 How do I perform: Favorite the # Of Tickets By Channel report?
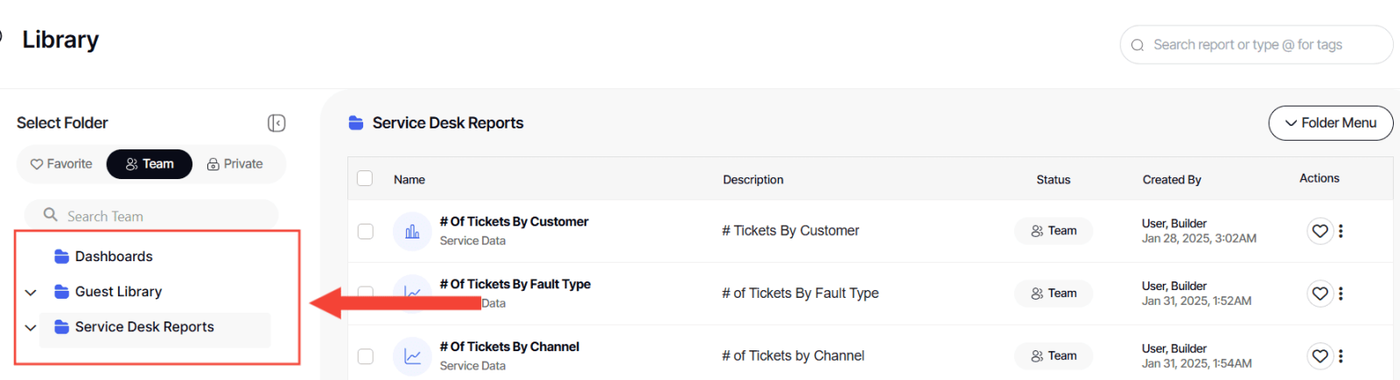click(x=1320, y=355)
